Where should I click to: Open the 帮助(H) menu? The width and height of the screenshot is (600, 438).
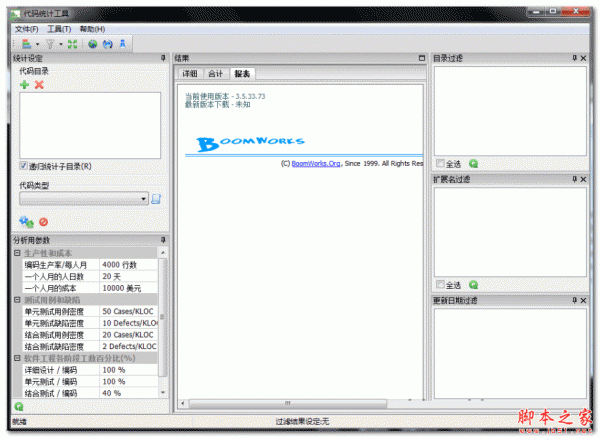(x=92, y=29)
